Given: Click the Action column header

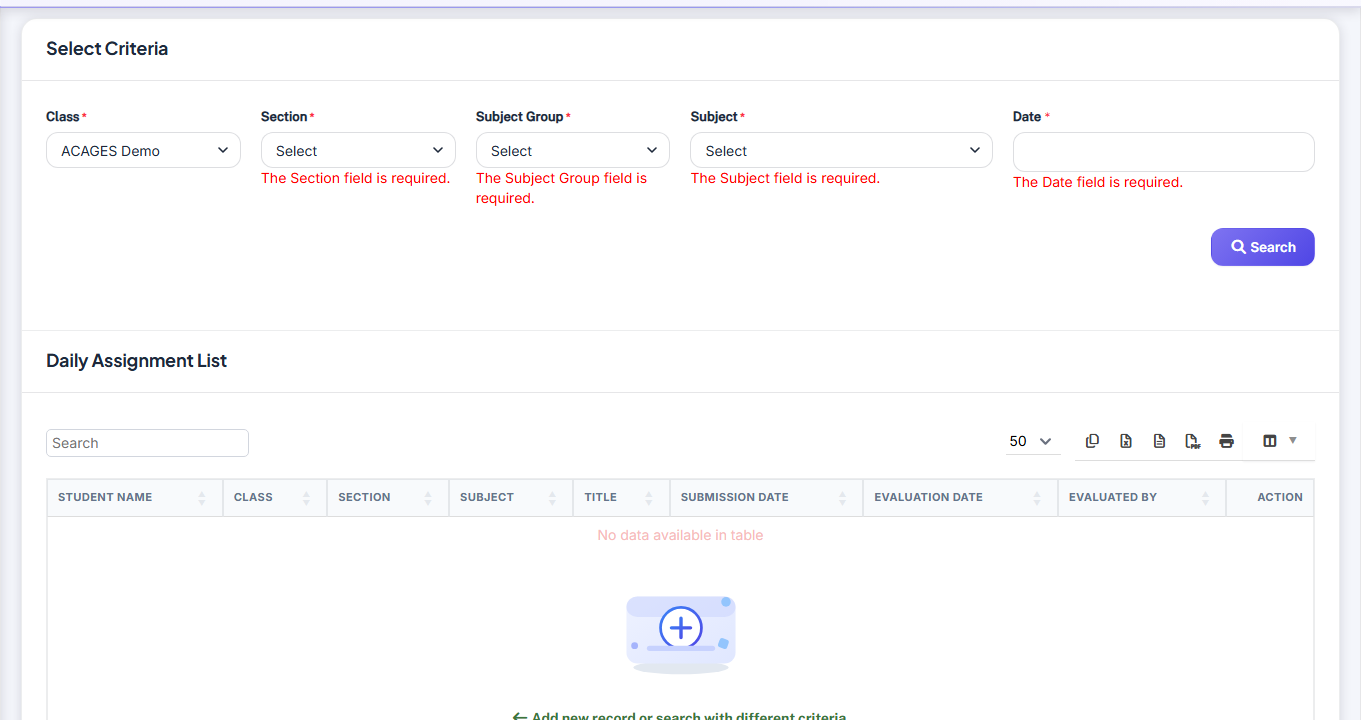Looking at the screenshot, I should click(1269, 497).
